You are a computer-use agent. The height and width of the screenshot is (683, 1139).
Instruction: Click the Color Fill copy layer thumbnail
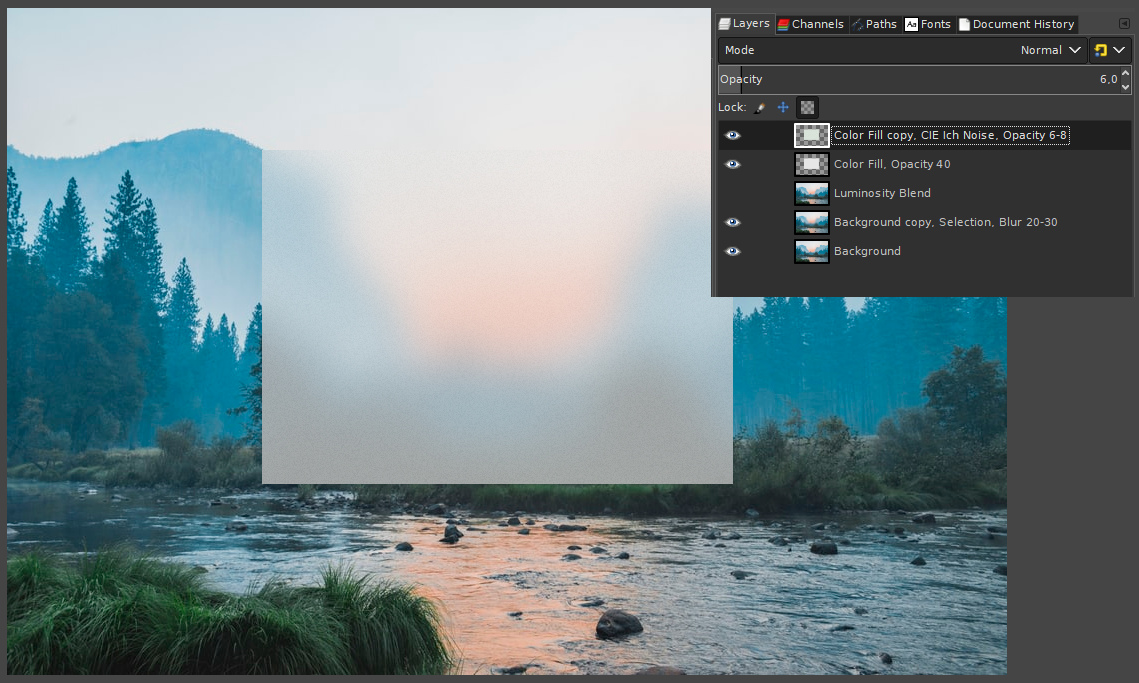(811, 135)
